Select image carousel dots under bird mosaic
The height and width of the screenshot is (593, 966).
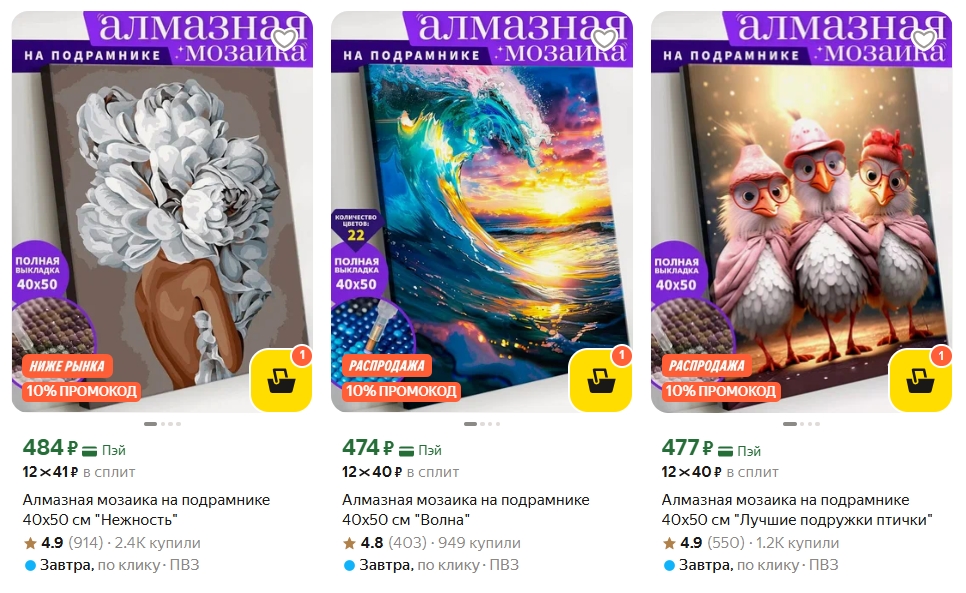pyautogui.click(x=801, y=424)
